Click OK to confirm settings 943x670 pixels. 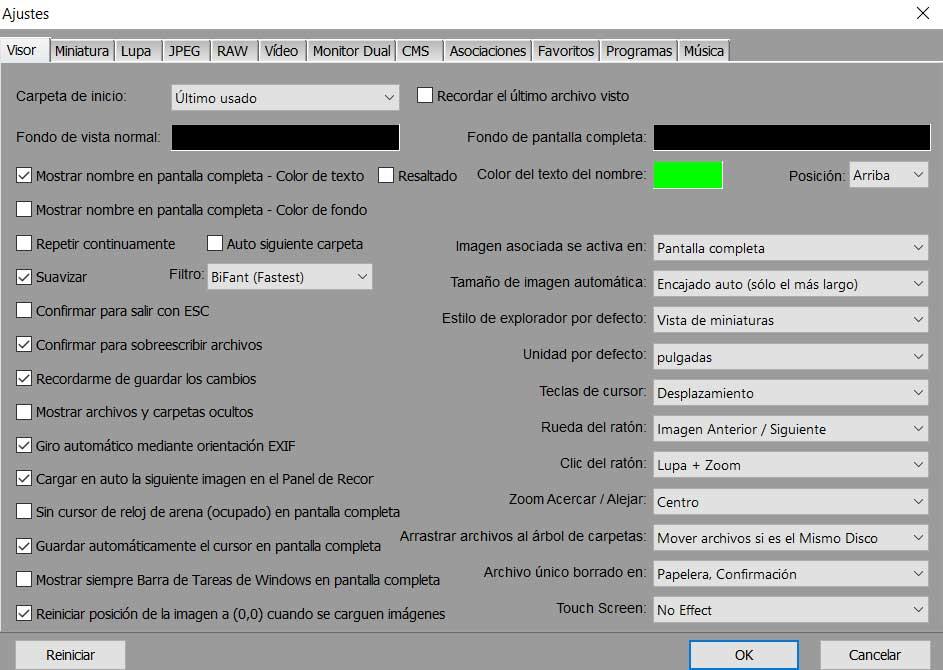tap(744, 655)
